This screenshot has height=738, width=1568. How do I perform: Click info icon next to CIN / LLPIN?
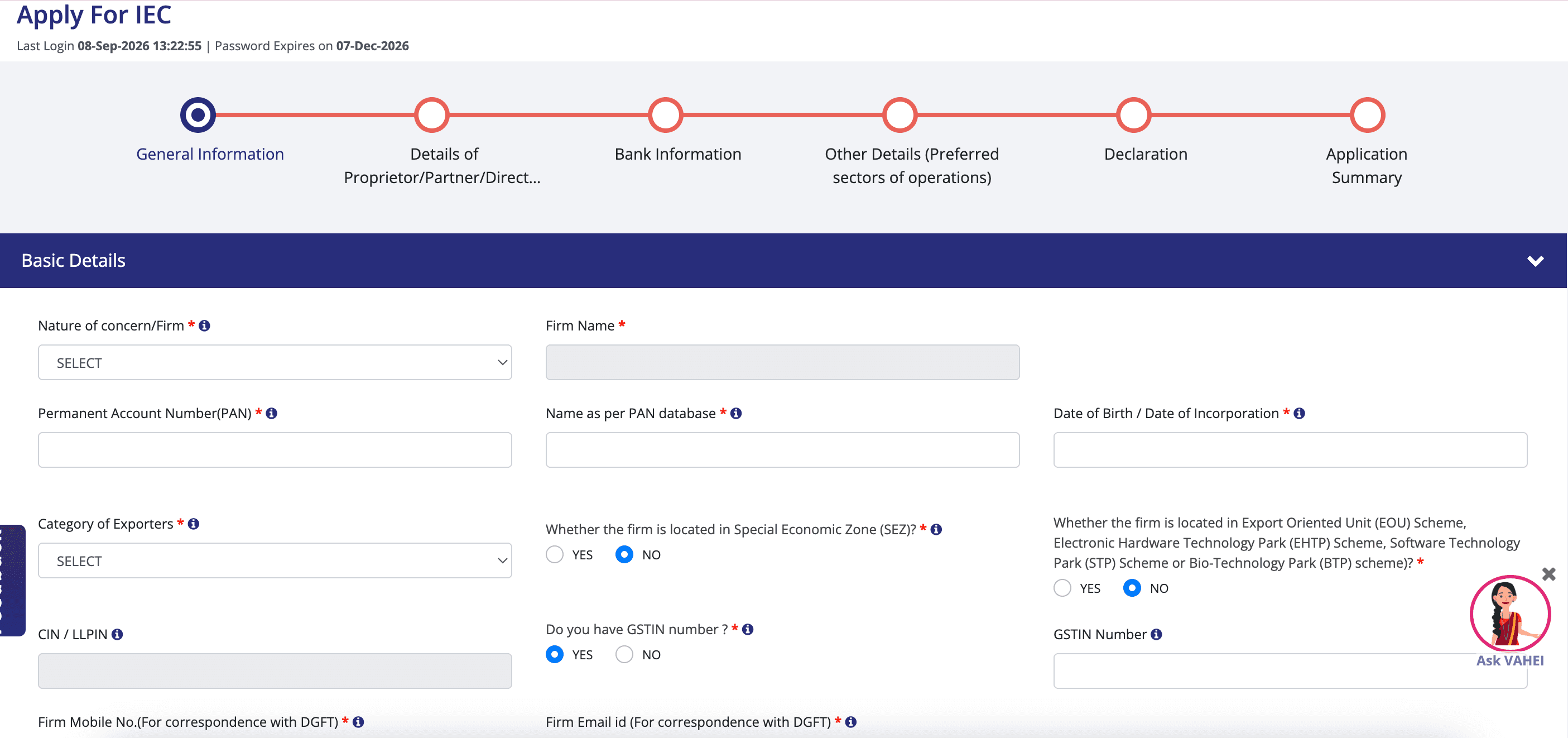[x=118, y=635]
